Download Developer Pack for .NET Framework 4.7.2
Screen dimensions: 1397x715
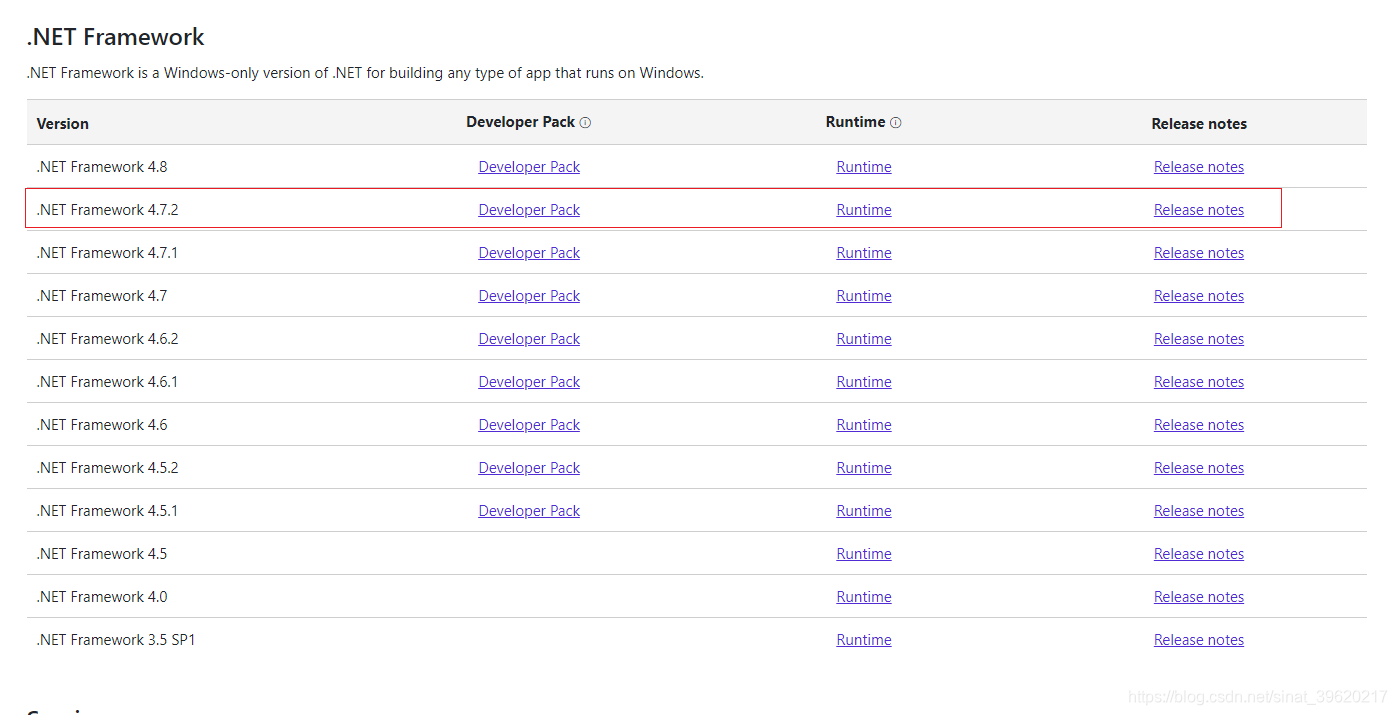(x=529, y=210)
